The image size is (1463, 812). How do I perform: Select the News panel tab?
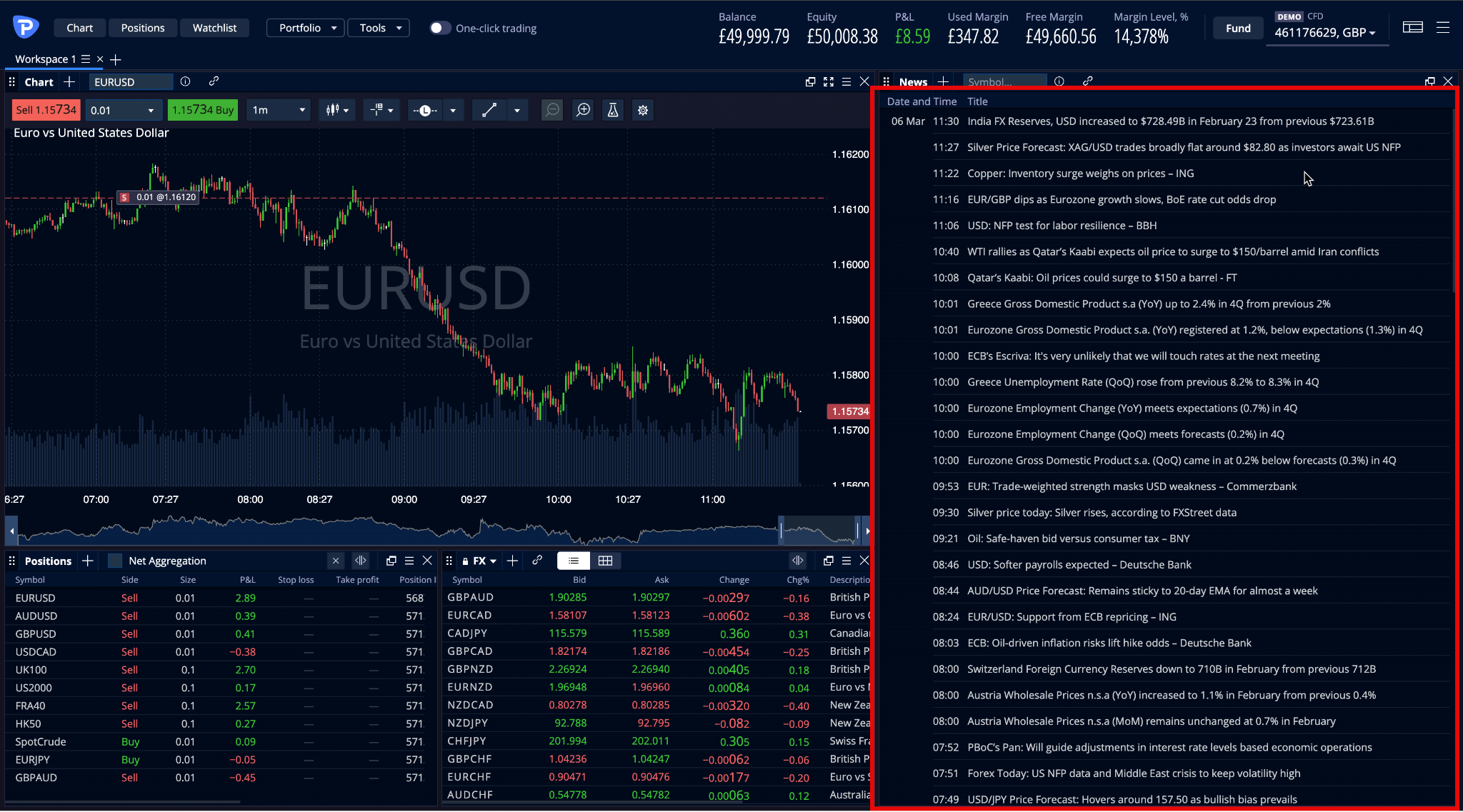pos(913,81)
